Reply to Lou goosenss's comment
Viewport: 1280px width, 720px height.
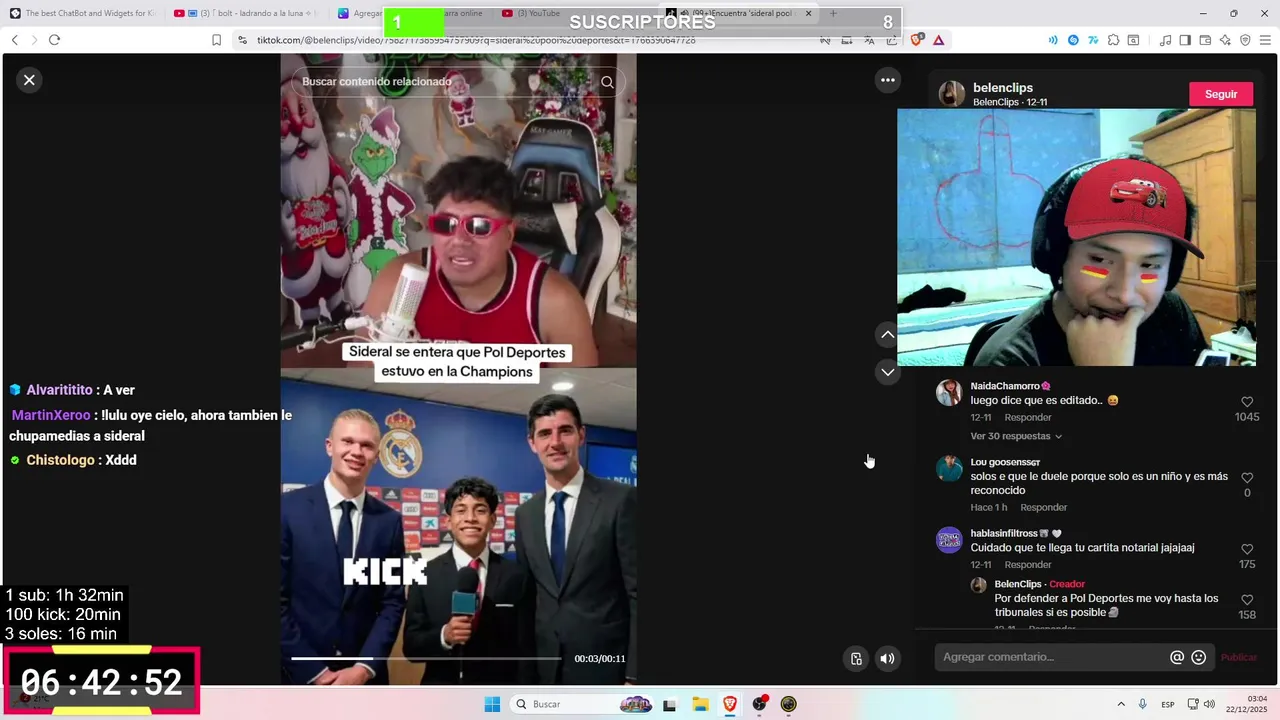[1043, 507]
